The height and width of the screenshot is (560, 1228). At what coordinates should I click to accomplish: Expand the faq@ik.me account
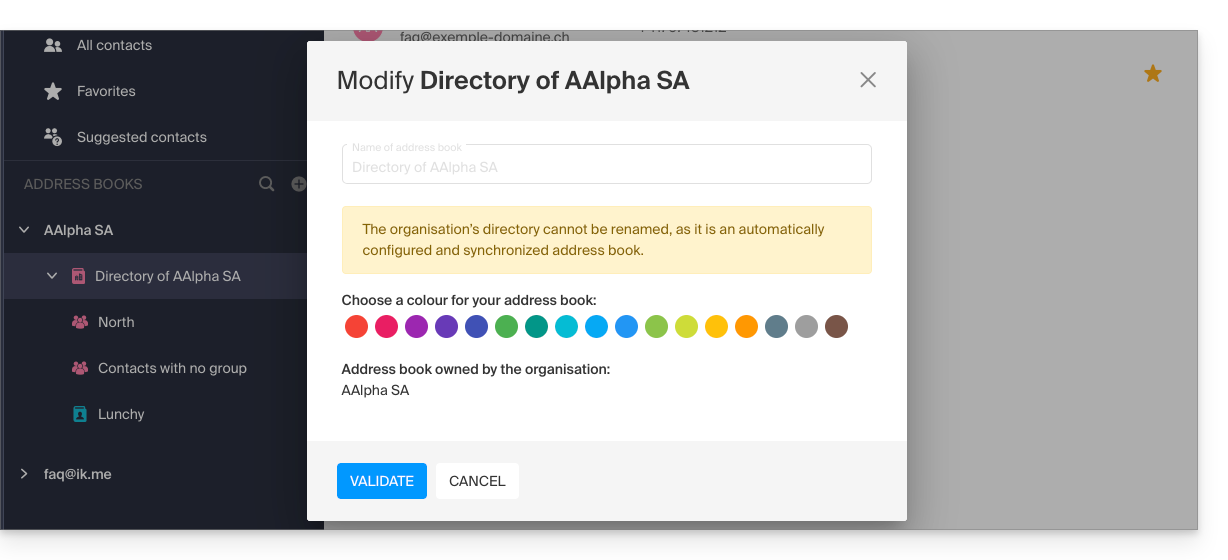click(x=24, y=474)
